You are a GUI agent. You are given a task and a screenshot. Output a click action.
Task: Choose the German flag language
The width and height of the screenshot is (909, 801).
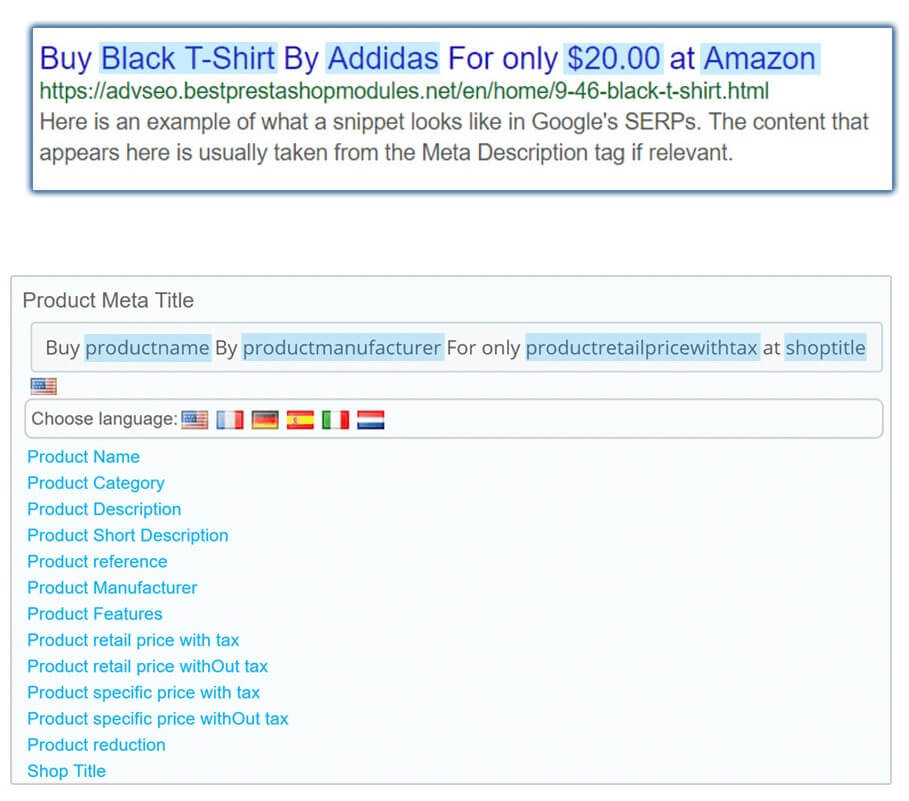(265, 420)
